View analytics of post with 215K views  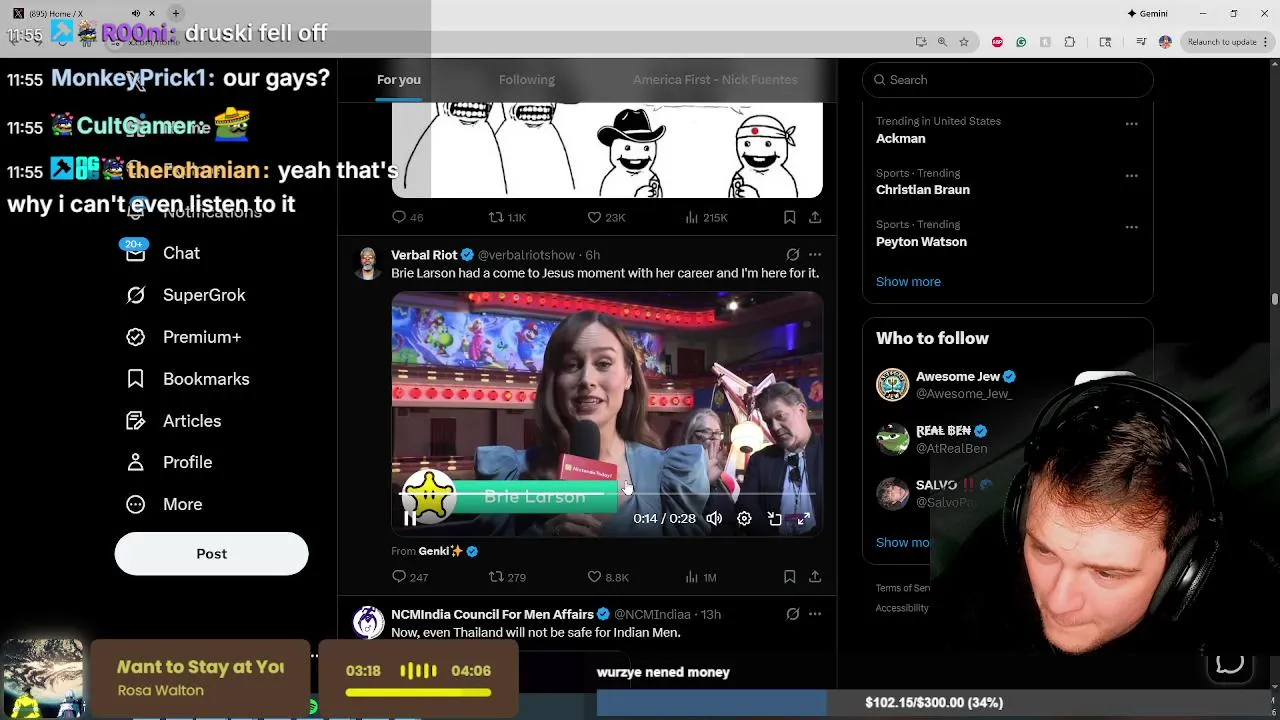click(706, 217)
